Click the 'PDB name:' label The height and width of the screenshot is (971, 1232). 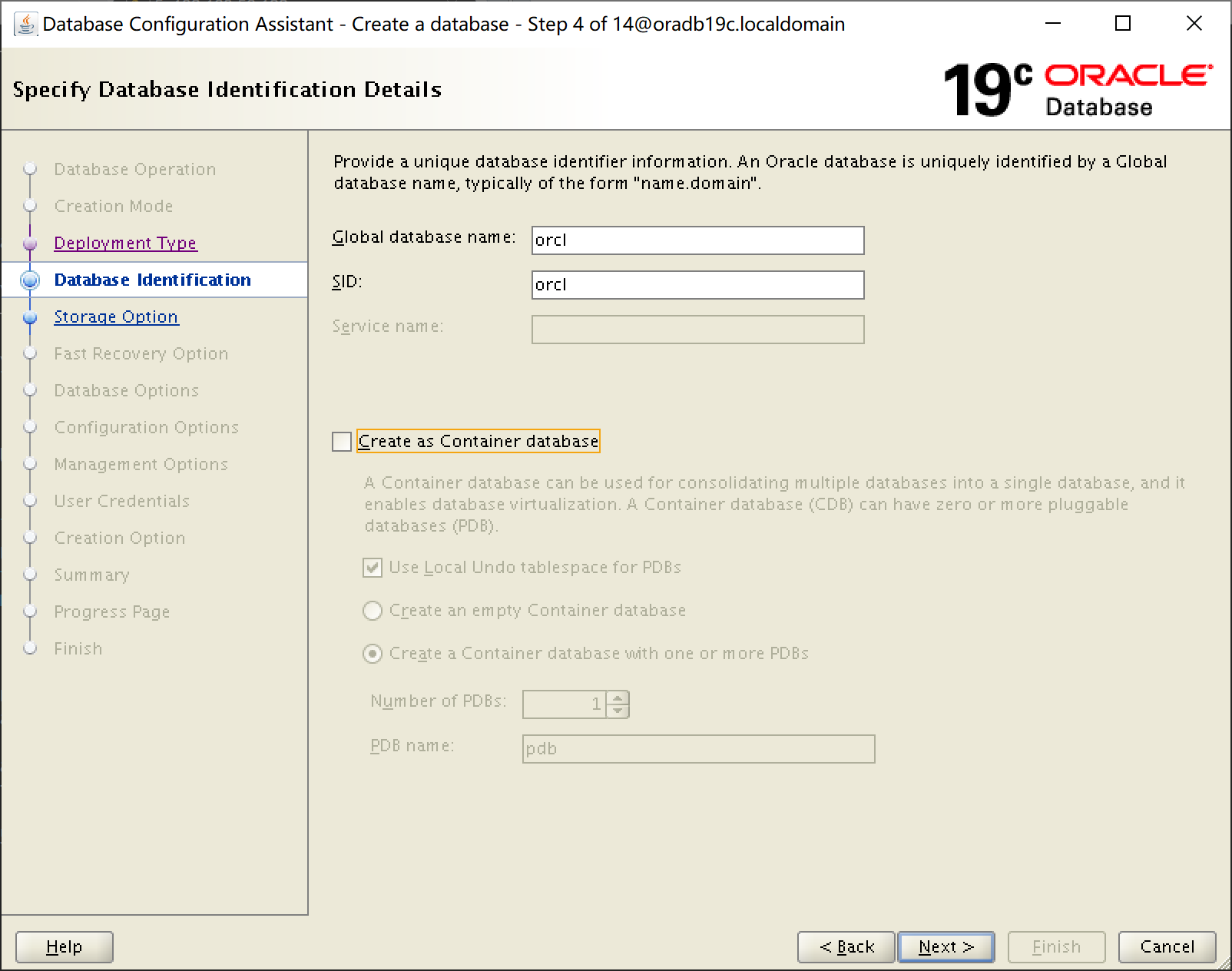tap(412, 746)
